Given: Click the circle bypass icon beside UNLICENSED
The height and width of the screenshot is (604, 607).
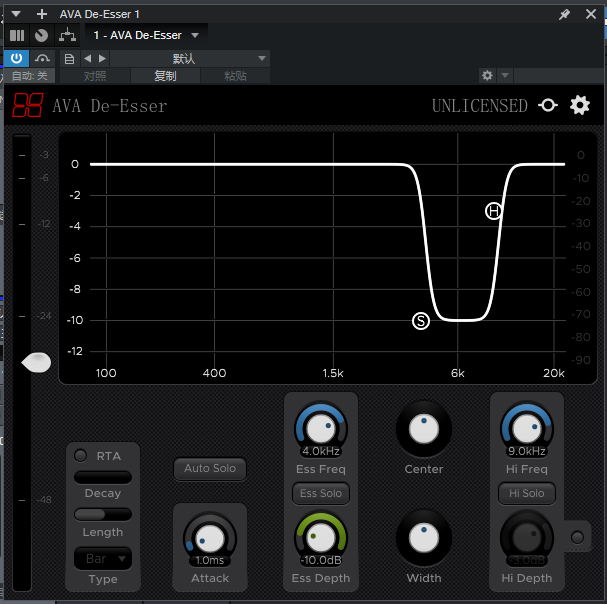Looking at the screenshot, I should pyautogui.click(x=548, y=105).
